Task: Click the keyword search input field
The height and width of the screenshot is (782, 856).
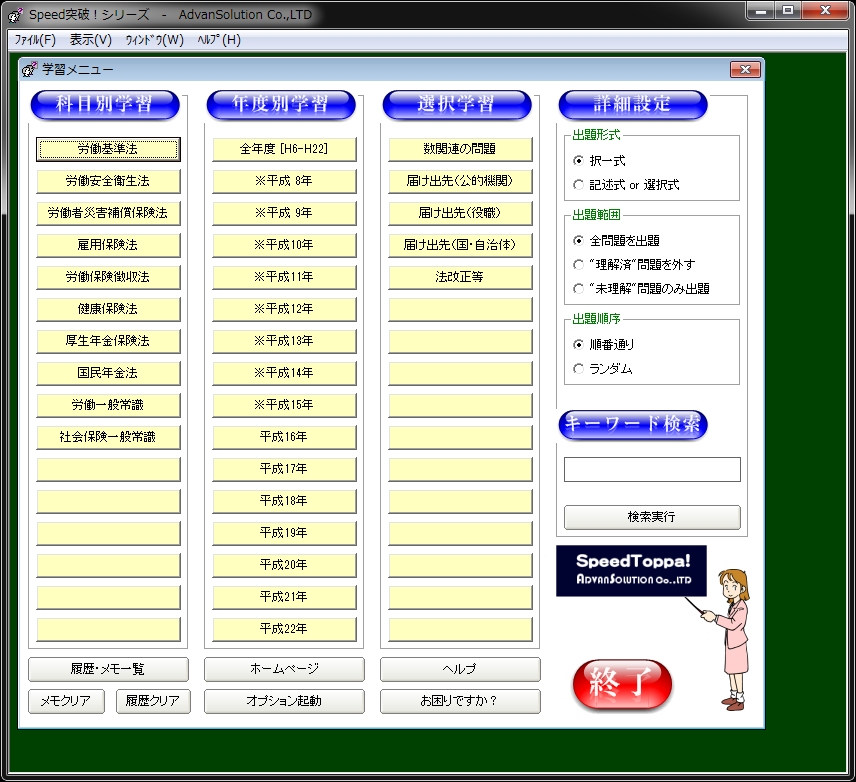Action: (x=652, y=470)
